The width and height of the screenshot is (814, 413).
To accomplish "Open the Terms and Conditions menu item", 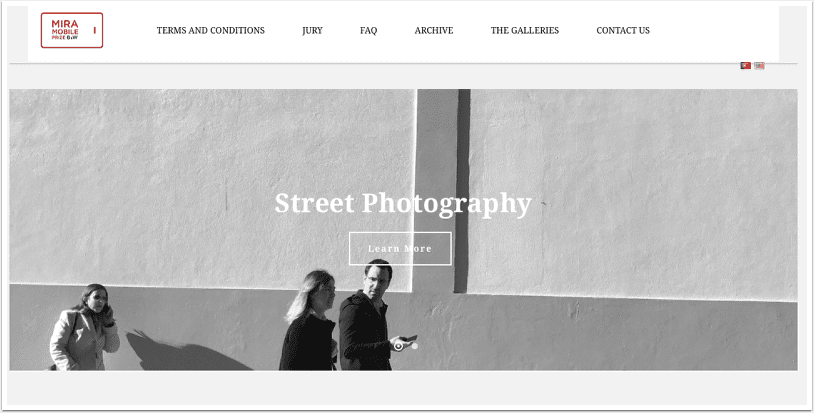I will (211, 31).
